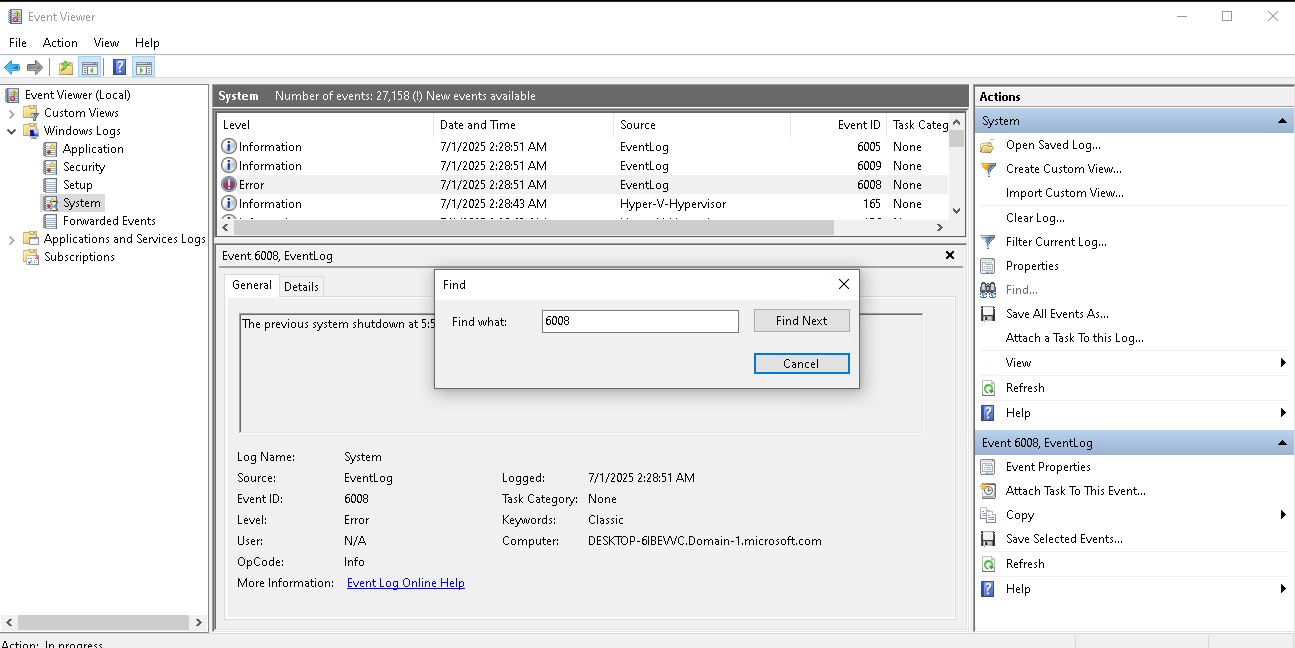Switch to the Details tab

301,287
